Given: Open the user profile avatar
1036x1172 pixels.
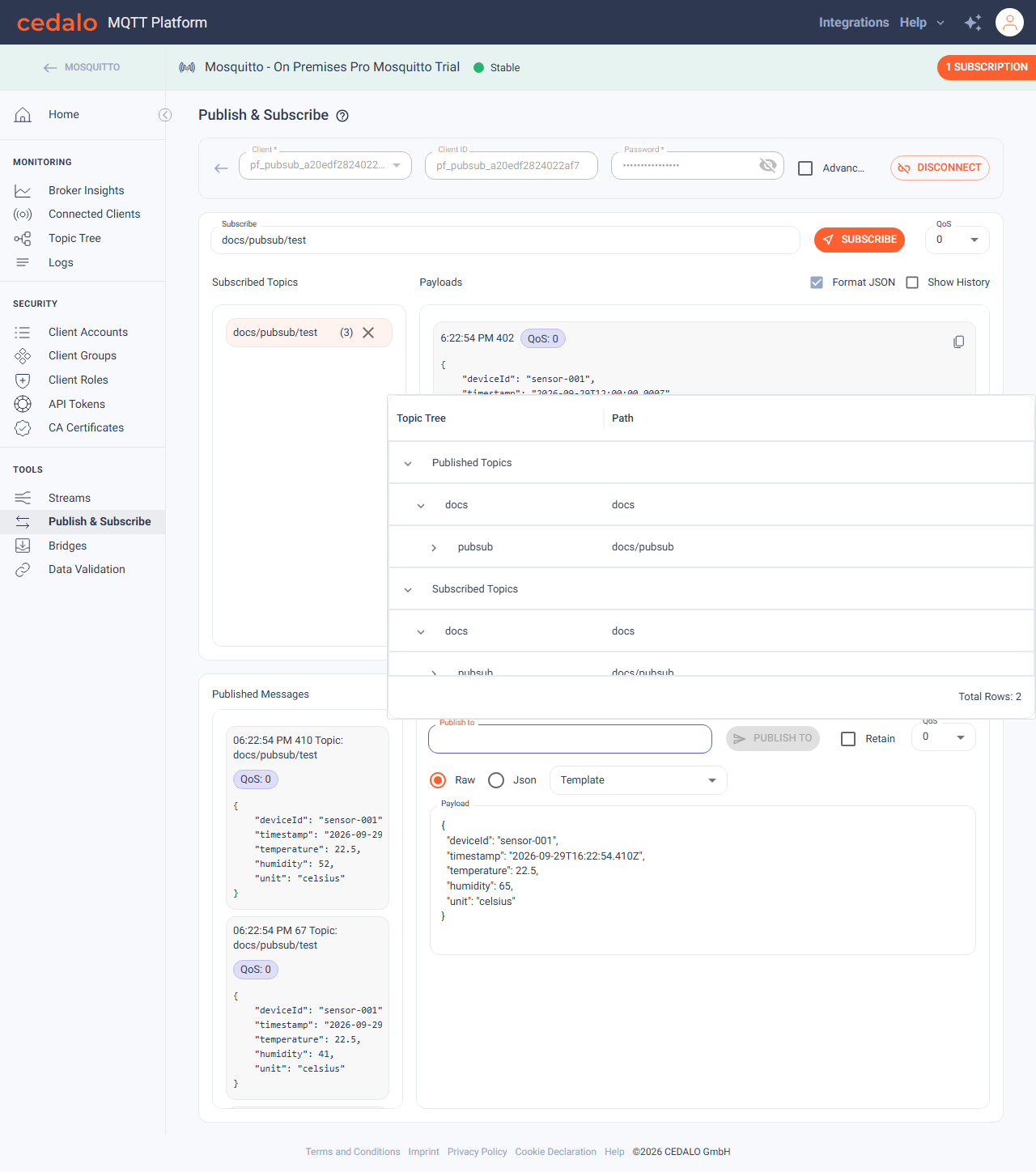Looking at the screenshot, I should click(1009, 23).
